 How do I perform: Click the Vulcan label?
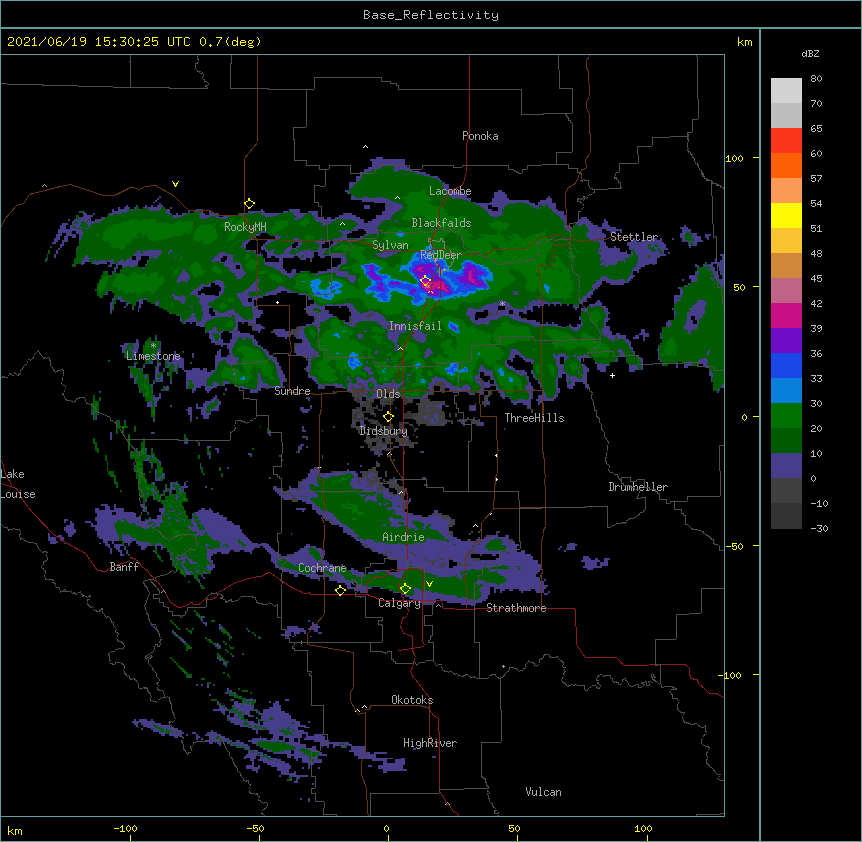[543, 792]
